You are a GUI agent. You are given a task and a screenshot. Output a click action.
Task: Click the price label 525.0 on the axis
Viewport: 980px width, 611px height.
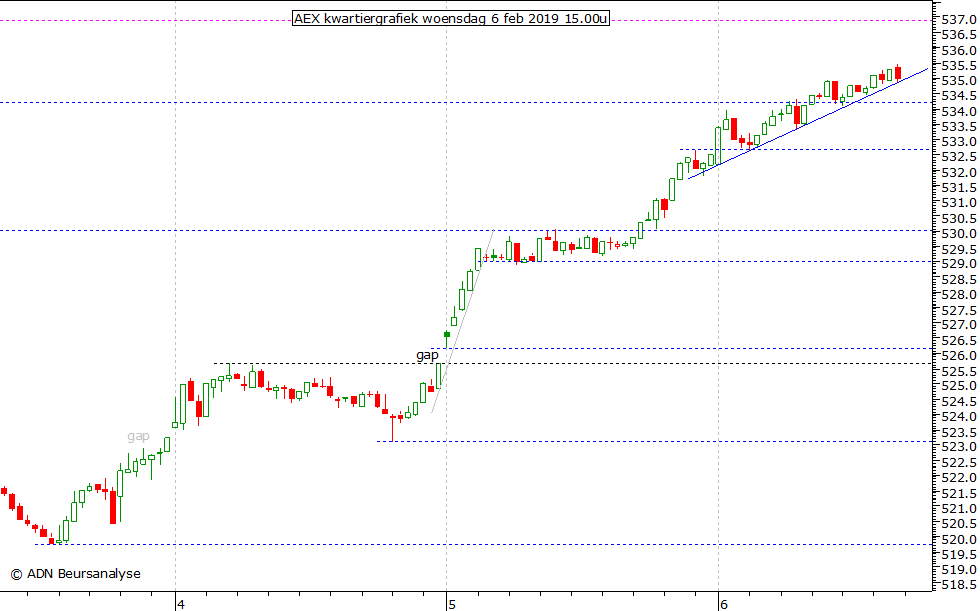(x=959, y=386)
